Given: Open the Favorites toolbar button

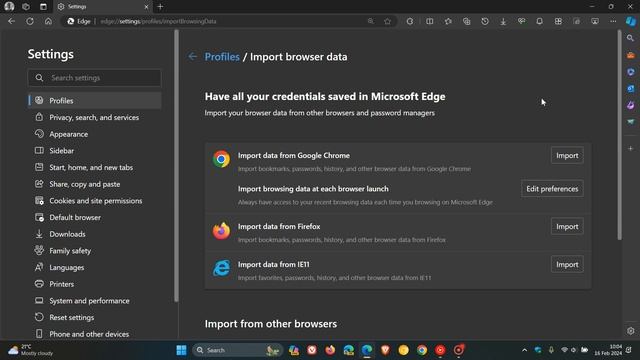Looking at the screenshot, I should point(448,21).
